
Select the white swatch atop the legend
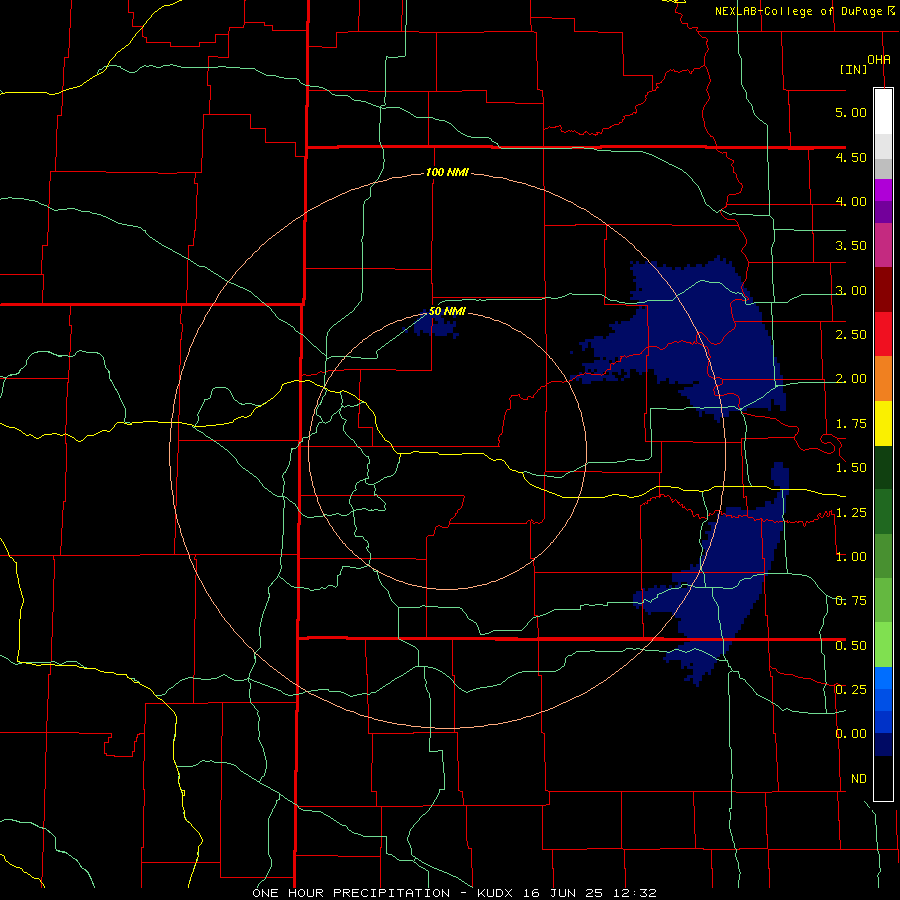point(883,112)
